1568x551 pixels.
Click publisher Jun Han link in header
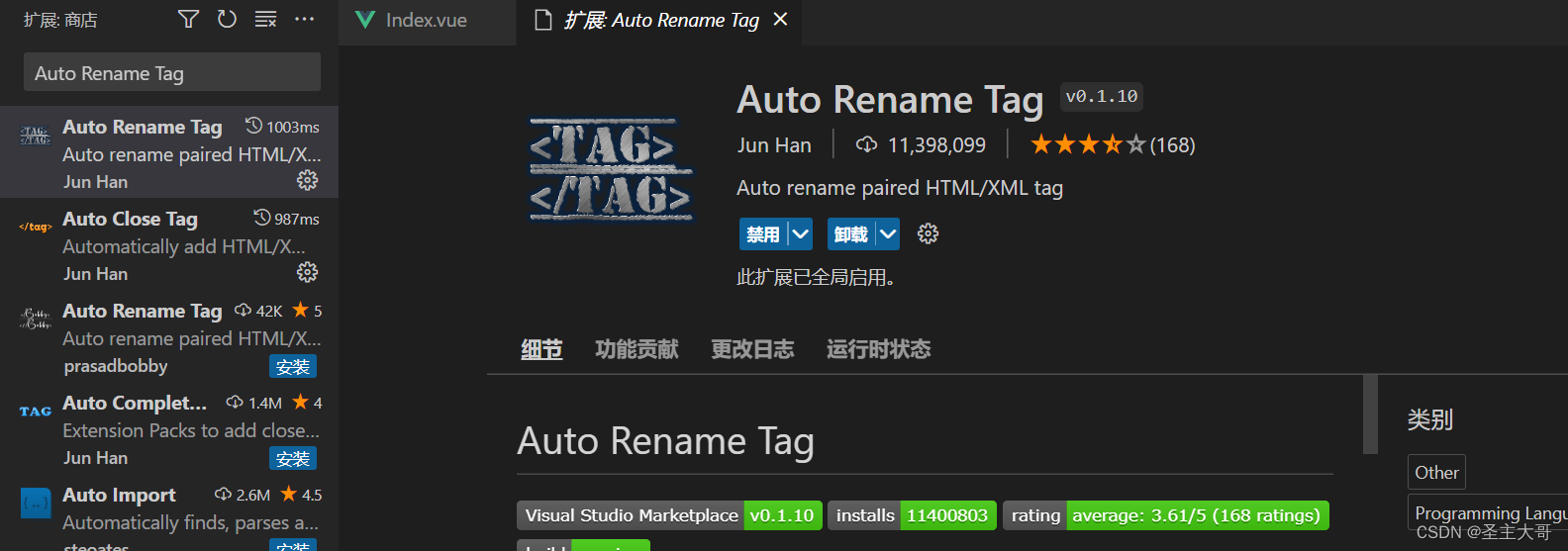(x=774, y=144)
